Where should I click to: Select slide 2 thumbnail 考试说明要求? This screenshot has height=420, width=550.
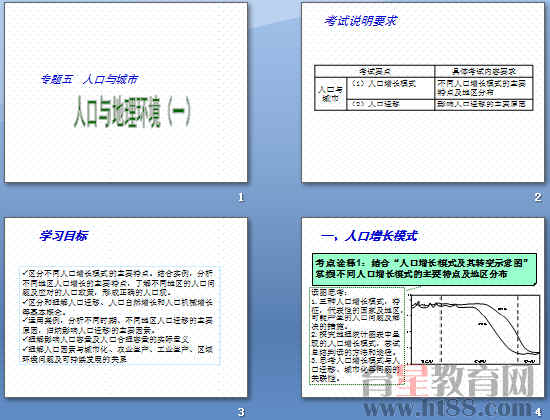pyautogui.click(x=423, y=93)
